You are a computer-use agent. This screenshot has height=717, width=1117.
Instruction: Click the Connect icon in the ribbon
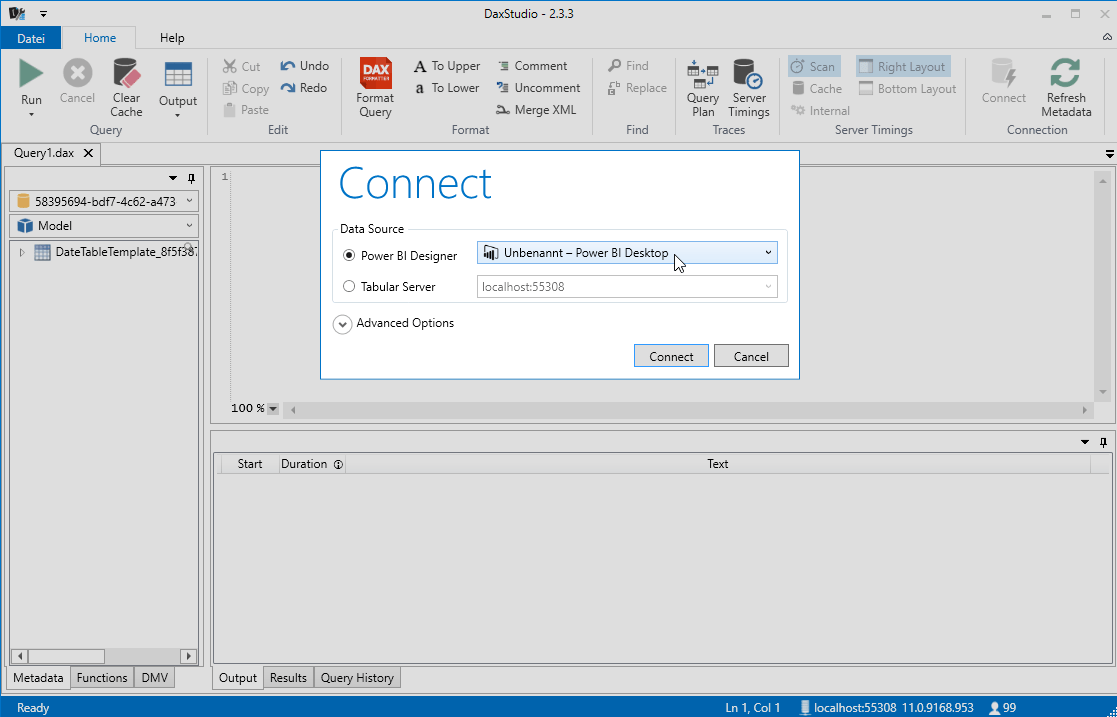[1004, 73]
